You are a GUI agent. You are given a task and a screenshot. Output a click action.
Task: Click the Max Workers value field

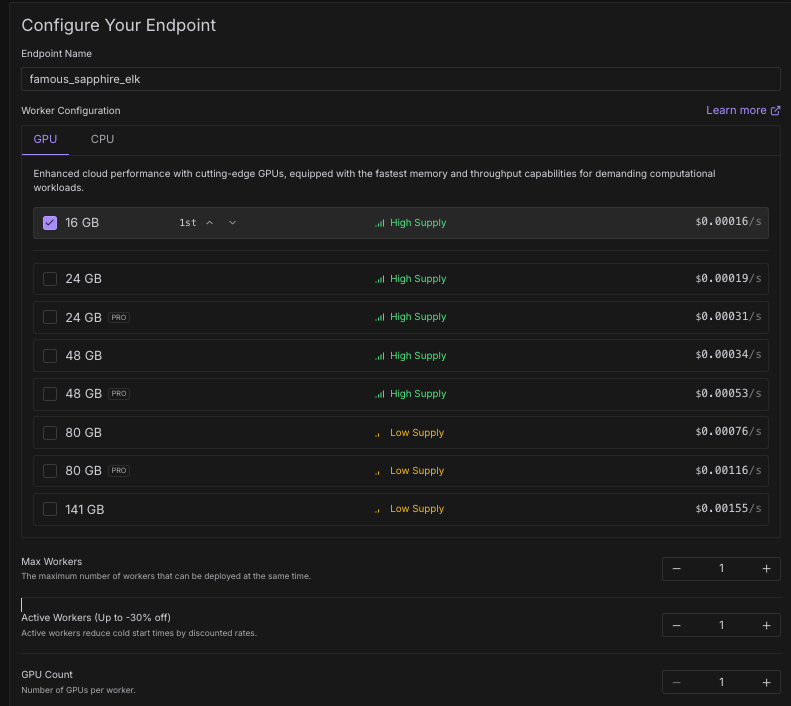tap(721, 569)
